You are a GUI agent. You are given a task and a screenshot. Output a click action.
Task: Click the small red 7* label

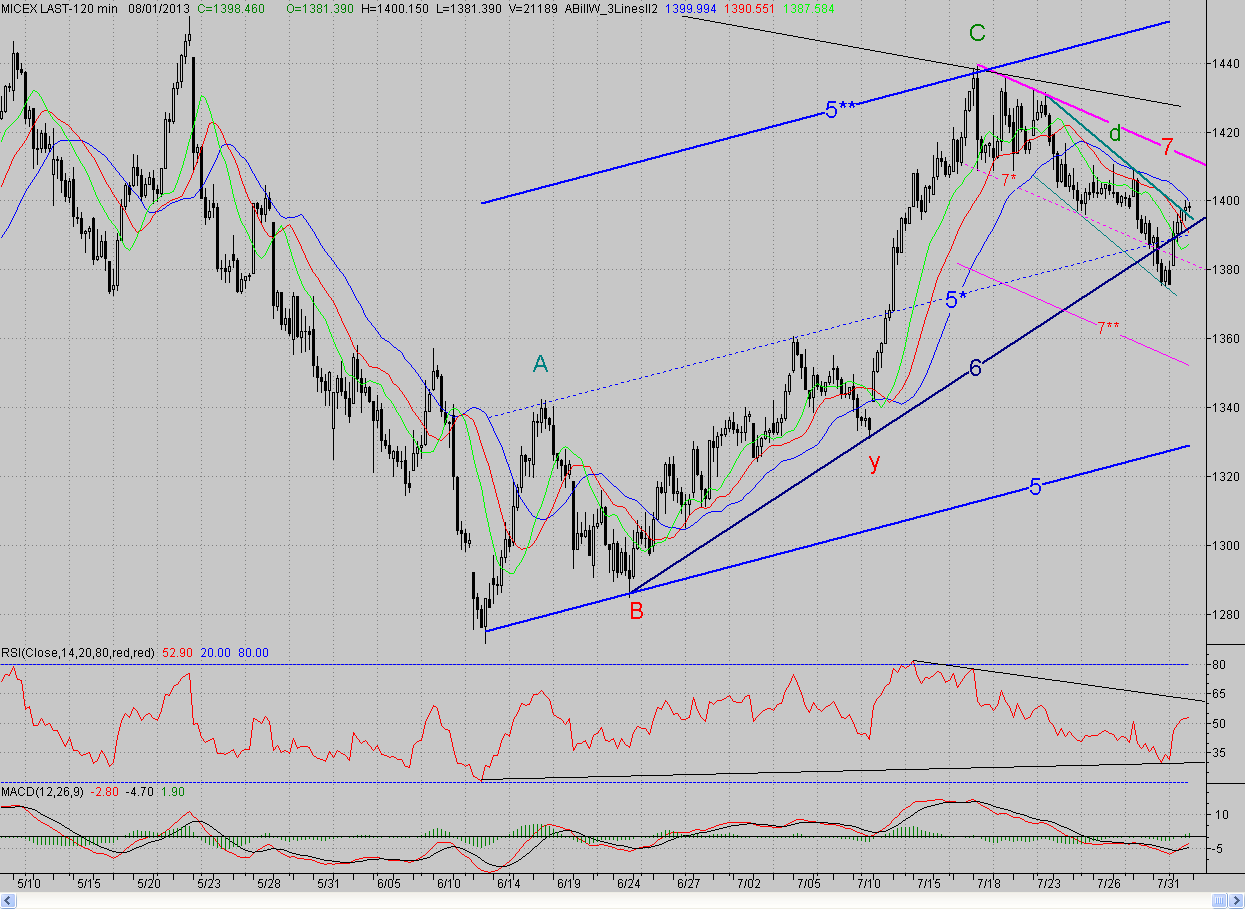pos(1009,179)
